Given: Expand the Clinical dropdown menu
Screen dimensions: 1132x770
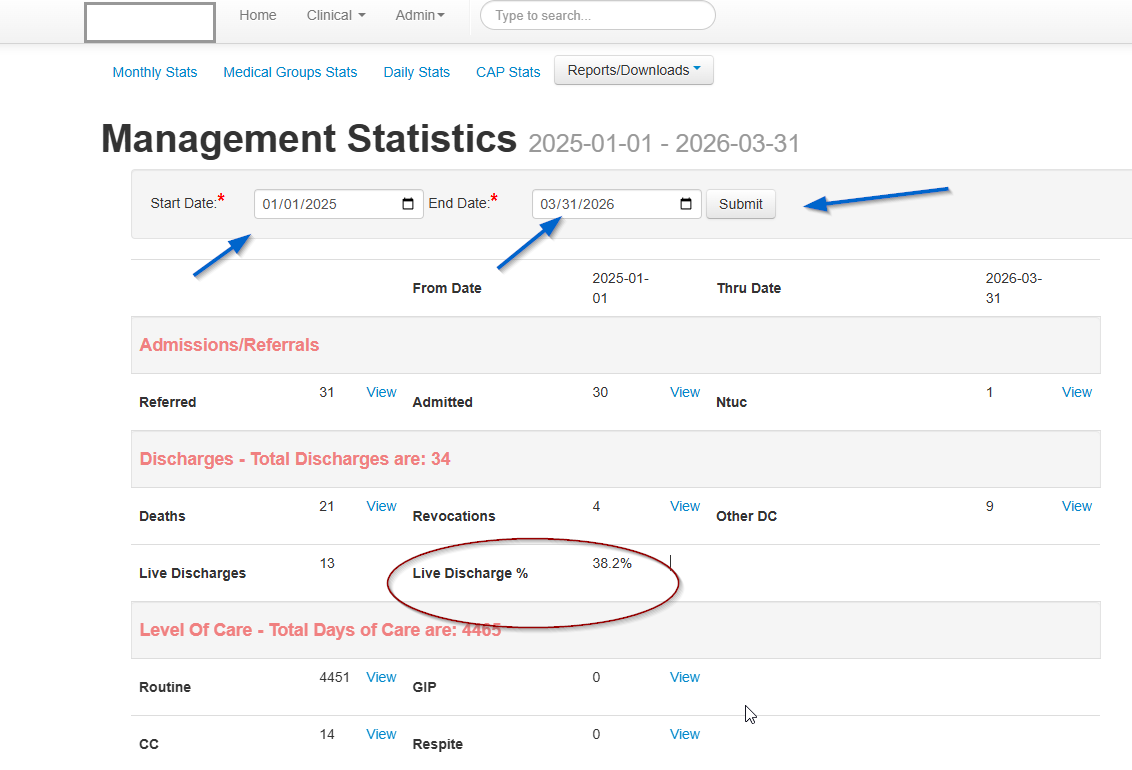Looking at the screenshot, I should point(336,15).
